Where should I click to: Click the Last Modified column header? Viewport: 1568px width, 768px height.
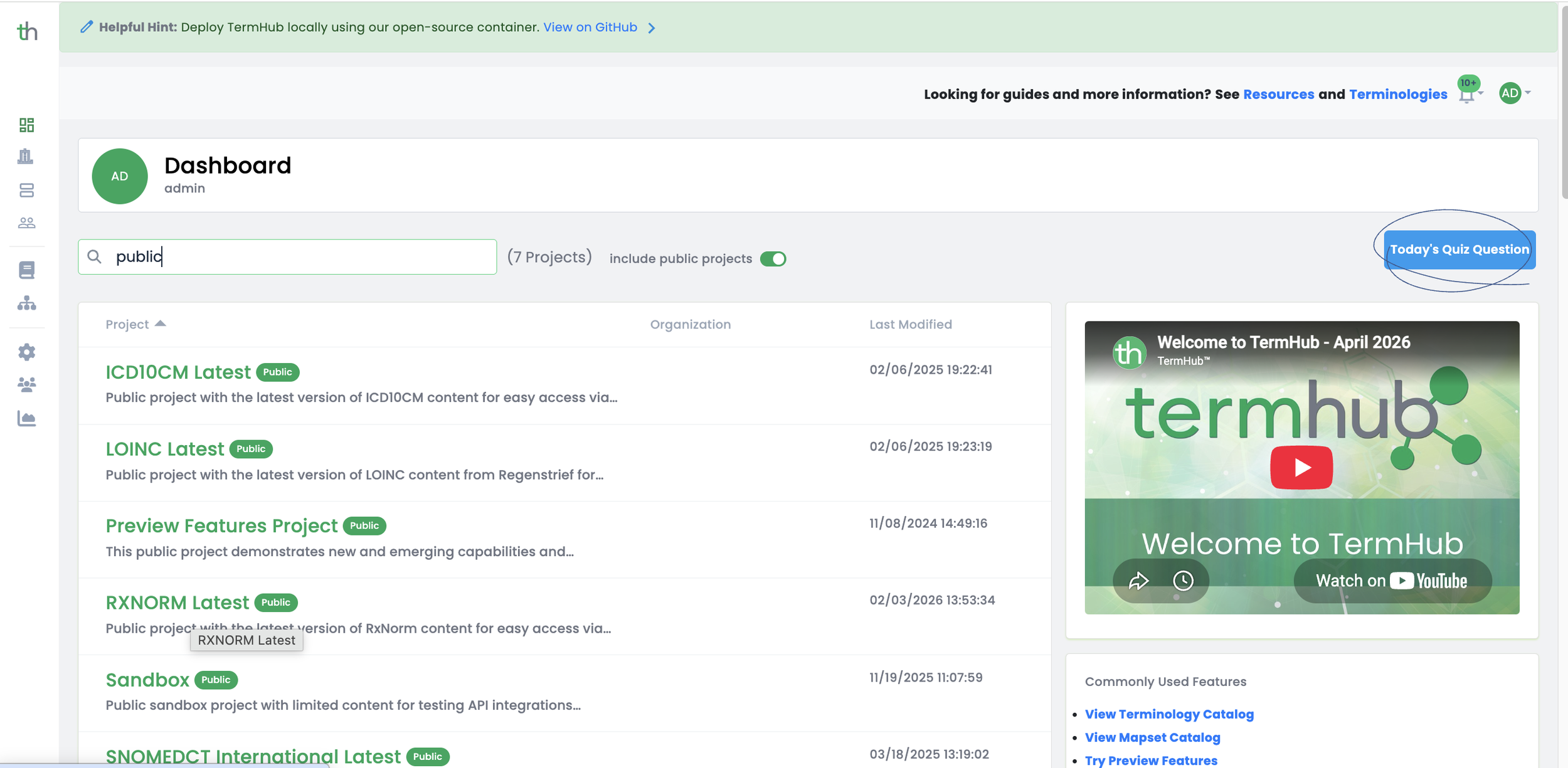(x=910, y=324)
